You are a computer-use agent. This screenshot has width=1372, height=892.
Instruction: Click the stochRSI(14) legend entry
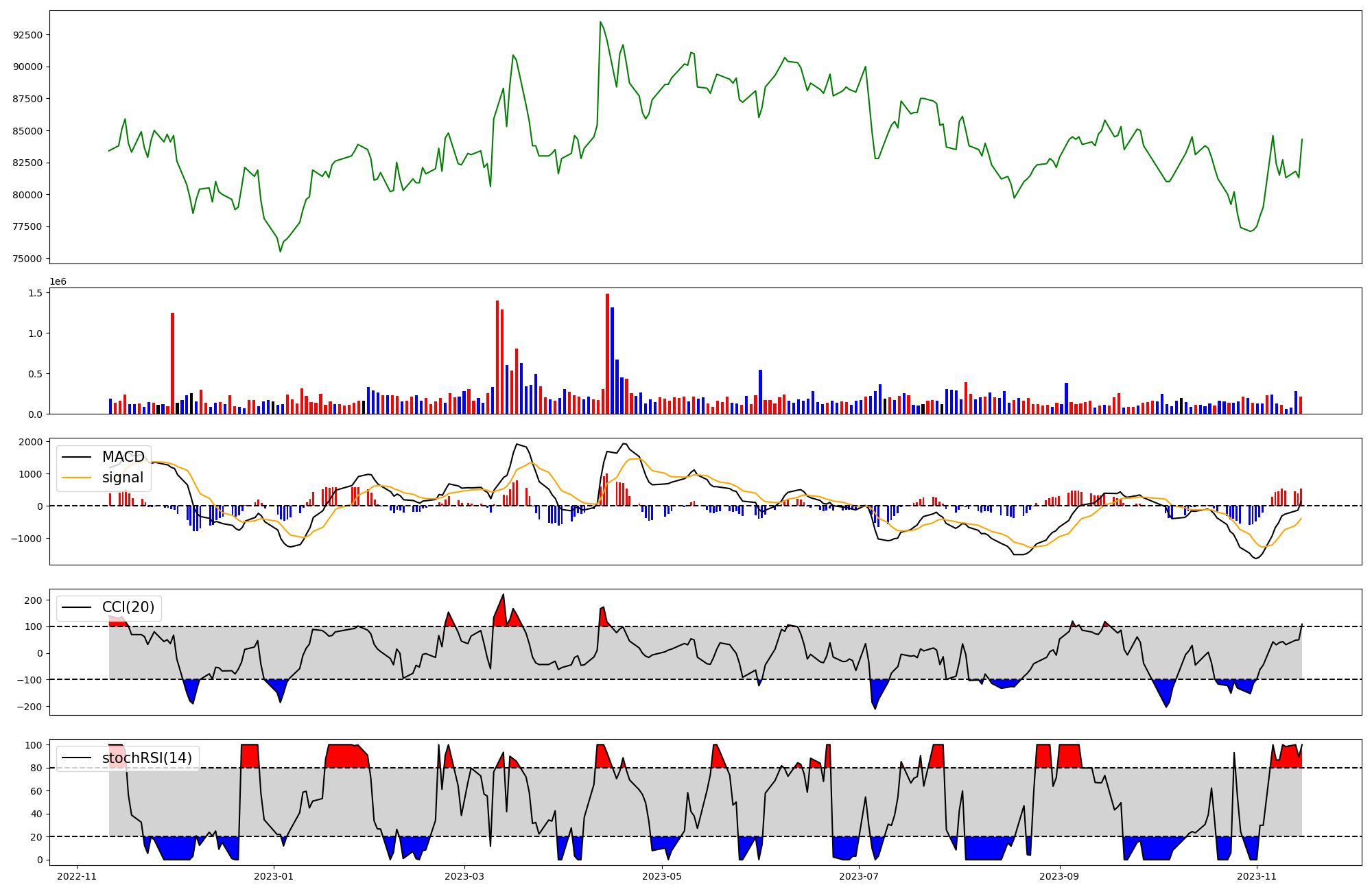pyautogui.click(x=147, y=758)
